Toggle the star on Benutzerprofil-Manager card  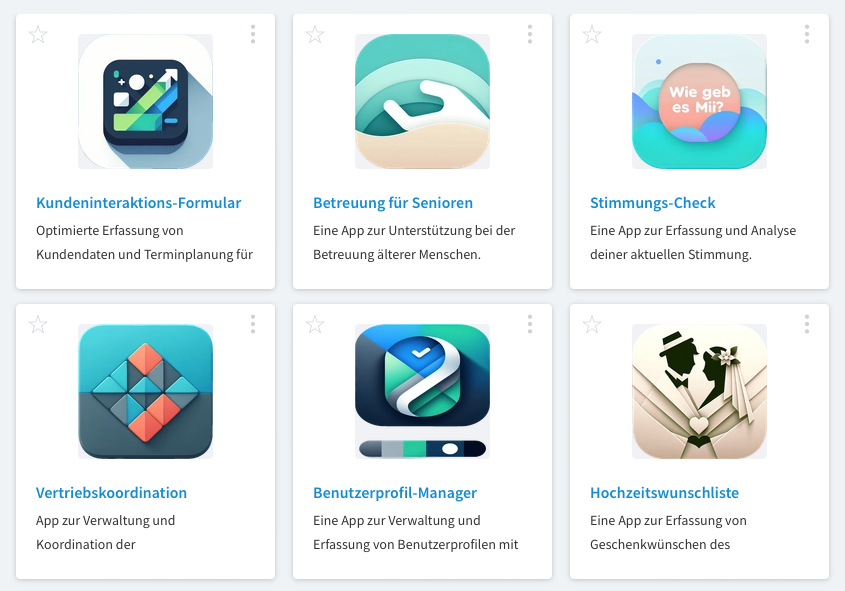pos(315,324)
